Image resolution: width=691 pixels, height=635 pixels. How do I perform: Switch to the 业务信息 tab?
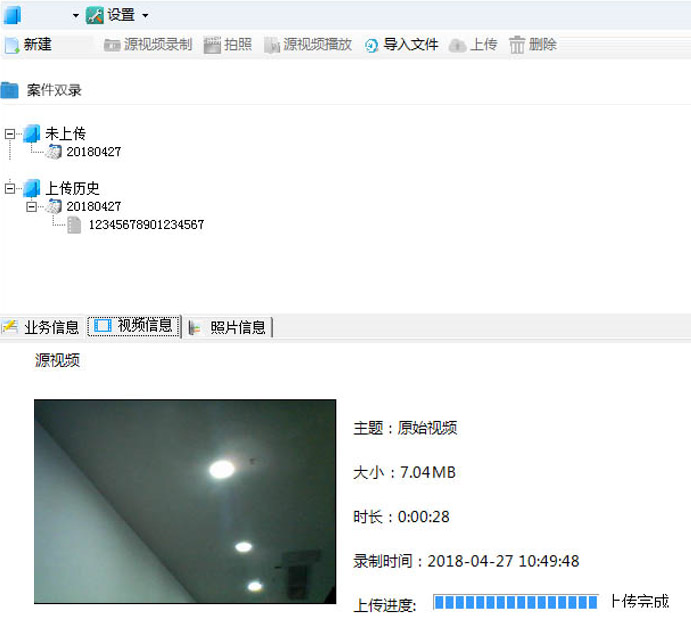41,327
